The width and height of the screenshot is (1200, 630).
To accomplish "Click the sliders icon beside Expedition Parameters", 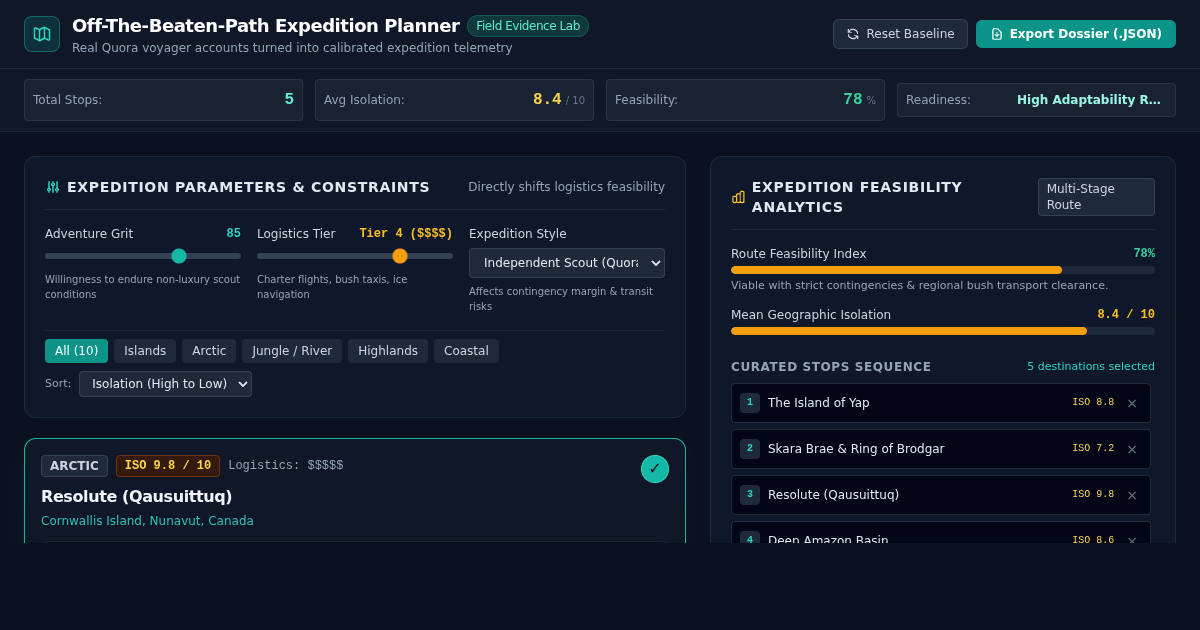I will pos(53,187).
